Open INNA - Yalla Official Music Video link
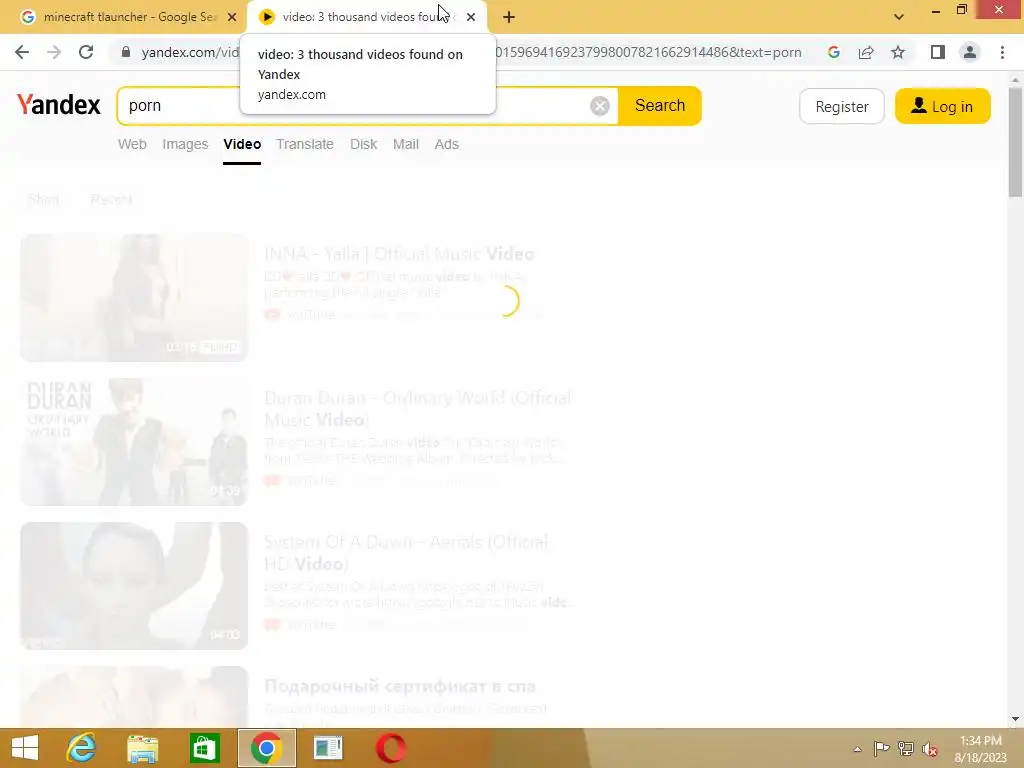 pos(400,253)
